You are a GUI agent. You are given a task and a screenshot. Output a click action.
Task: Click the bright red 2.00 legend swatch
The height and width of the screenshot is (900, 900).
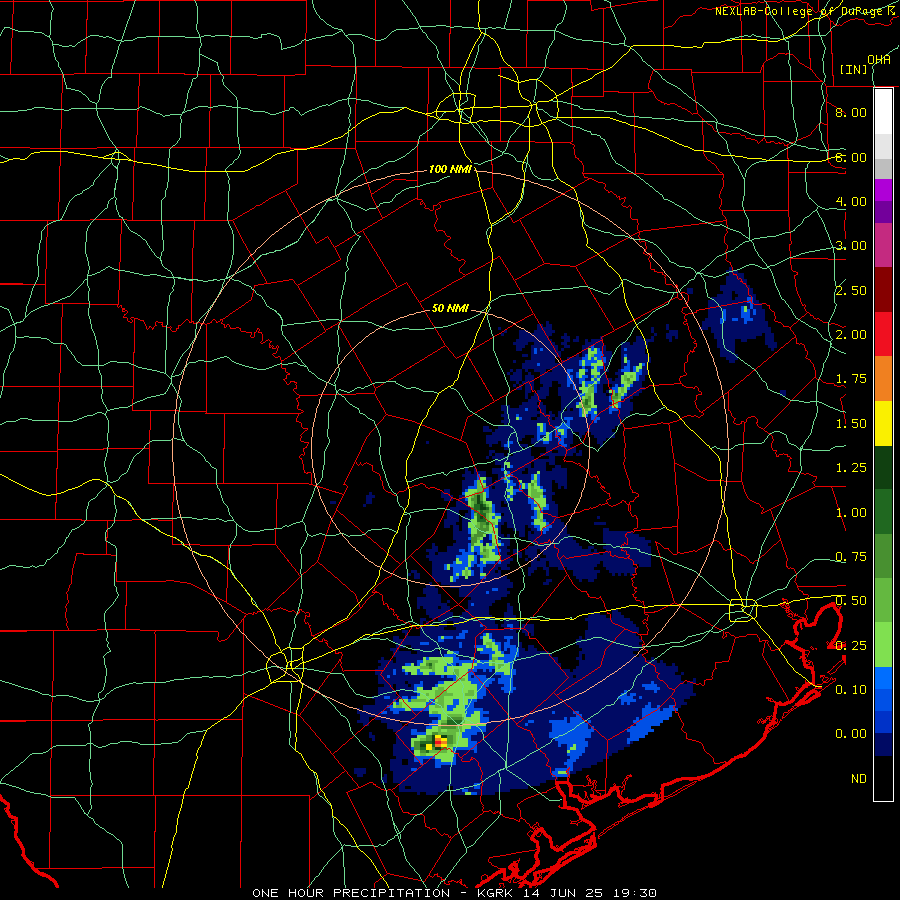(883, 334)
